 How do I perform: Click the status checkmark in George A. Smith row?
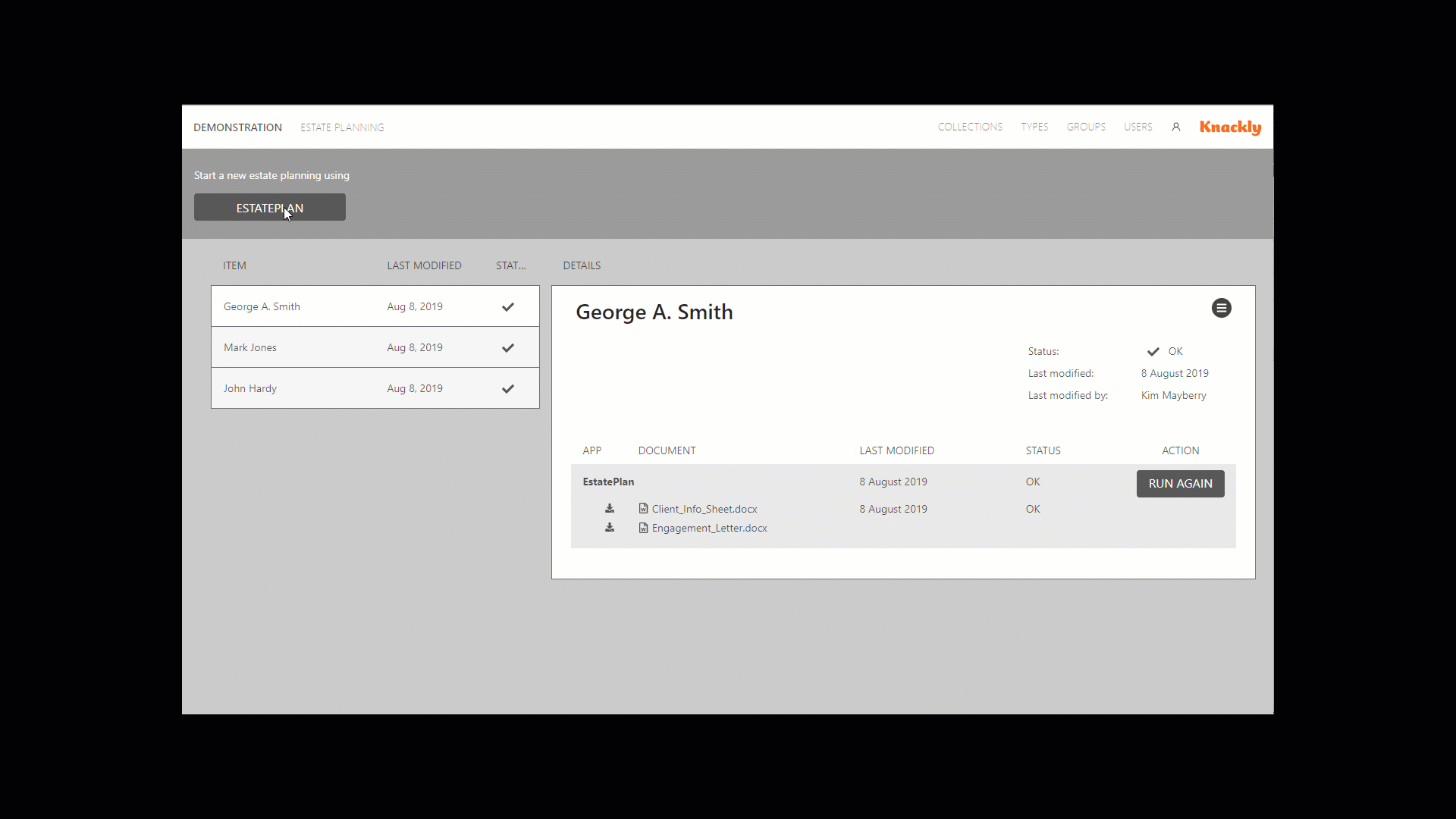(508, 306)
